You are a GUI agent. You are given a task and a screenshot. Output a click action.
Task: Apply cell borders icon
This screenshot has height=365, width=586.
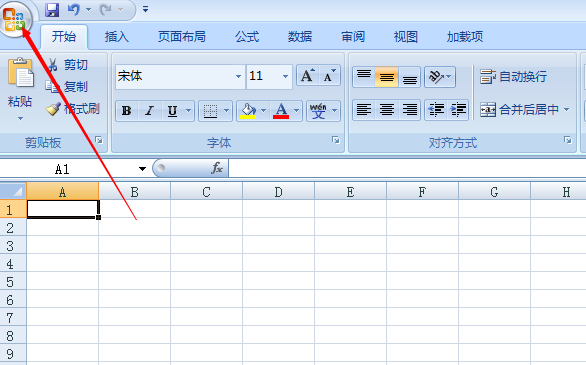210,111
